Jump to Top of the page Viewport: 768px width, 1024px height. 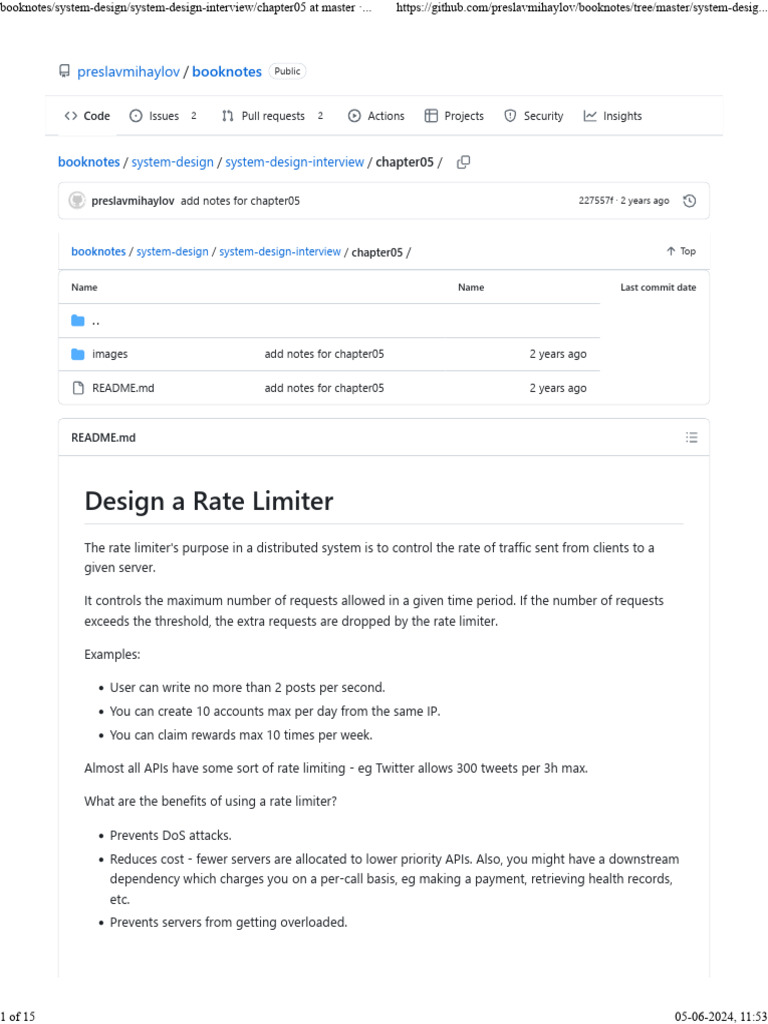[681, 251]
